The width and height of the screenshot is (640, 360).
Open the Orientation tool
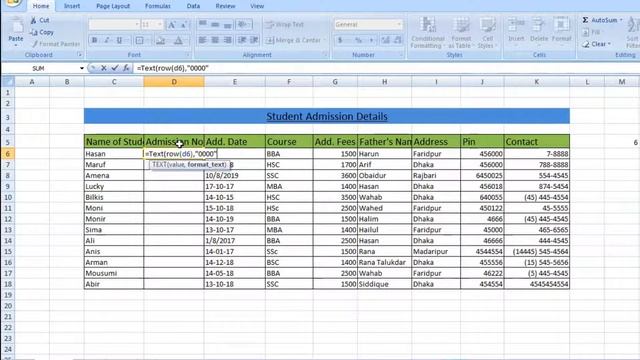pos(243,24)
